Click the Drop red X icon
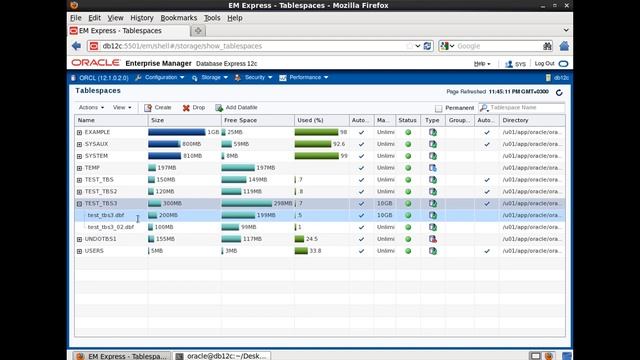Screen dimensions: 640x360 click(x=186, y=108)
